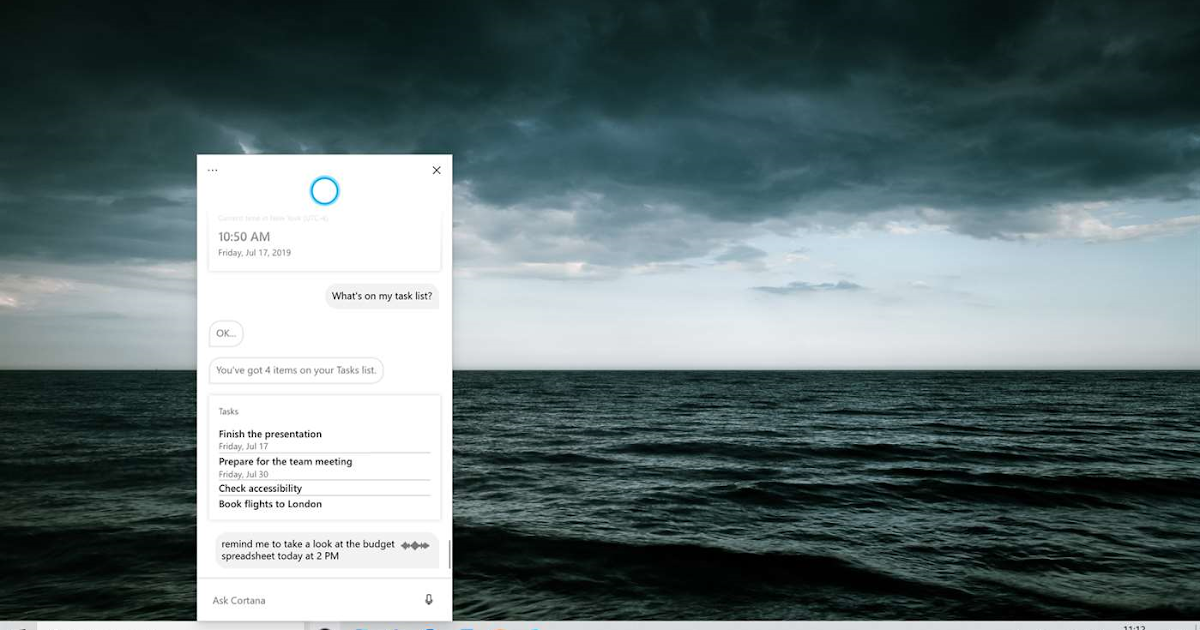This screenshot has width=1200, height=630.
Task: Click the Cortana ring logo
Action: click(324, 190)
